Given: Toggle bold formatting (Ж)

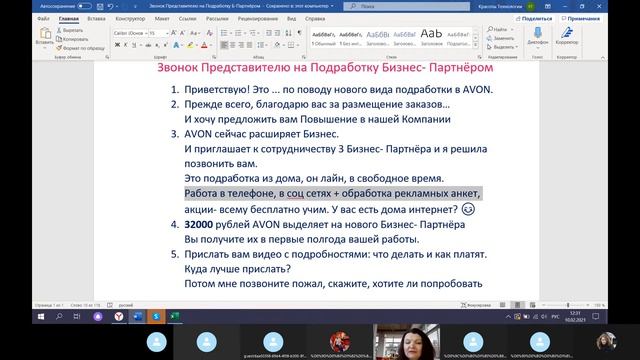Looking at the screenshot, I should pyautogui.click(x=118, y=45).
